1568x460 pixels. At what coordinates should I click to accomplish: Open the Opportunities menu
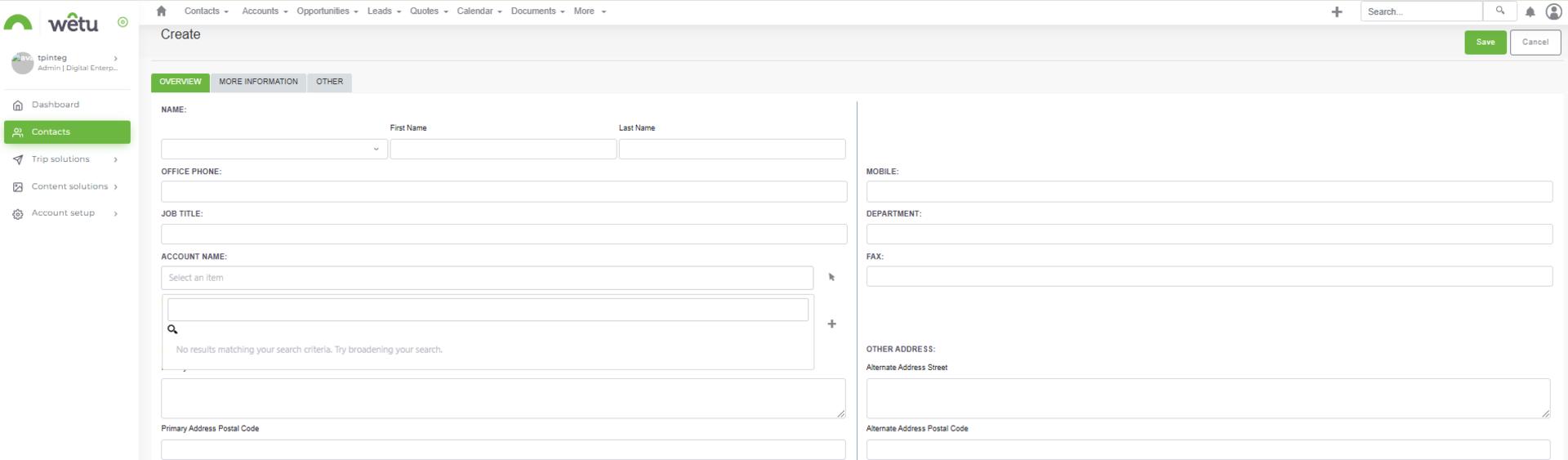(327, 11)
